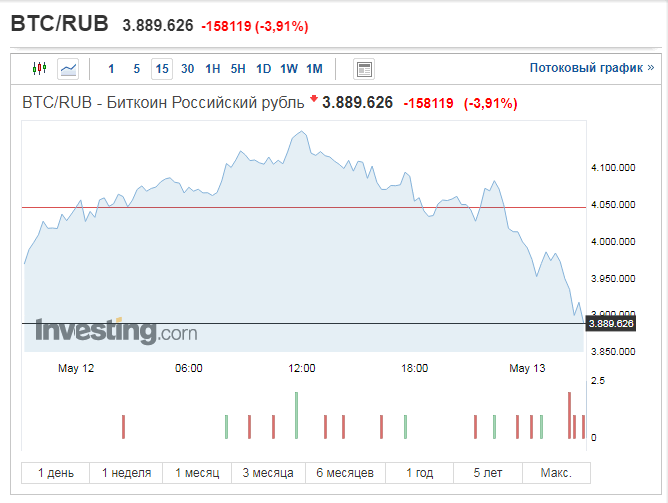Set interval to 5H

tap(238, 69)
